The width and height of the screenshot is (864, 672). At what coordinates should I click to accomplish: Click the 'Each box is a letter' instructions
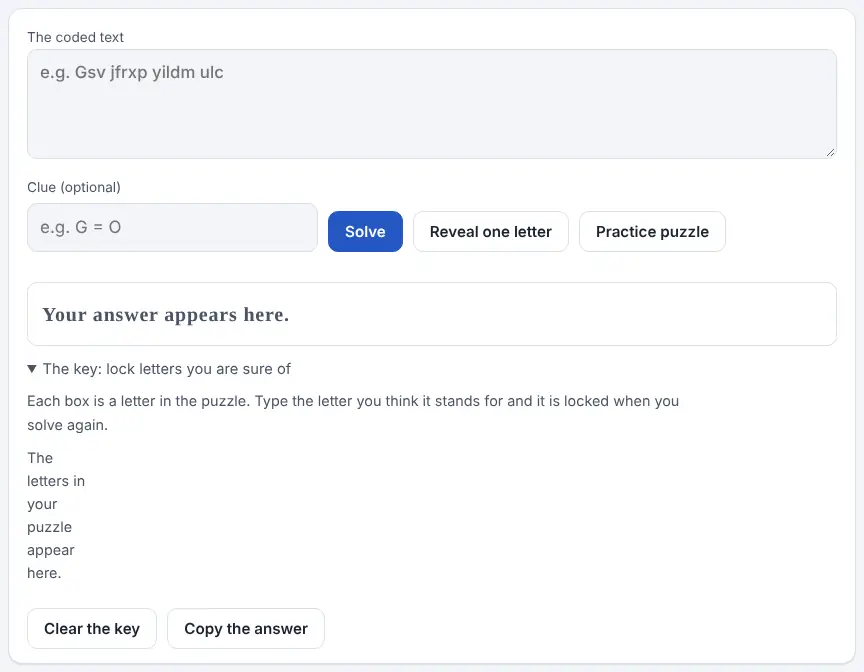click(353, 413)
